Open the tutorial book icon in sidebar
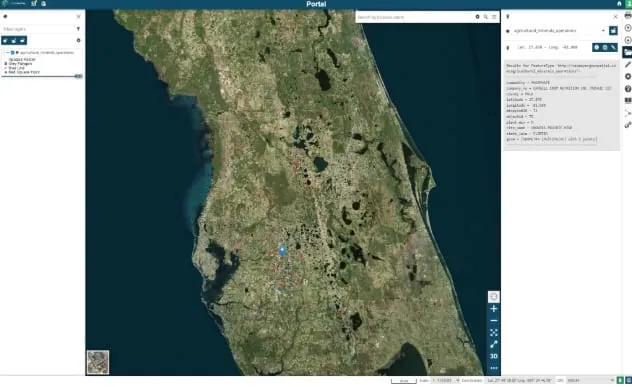 (x=628, y=101)
